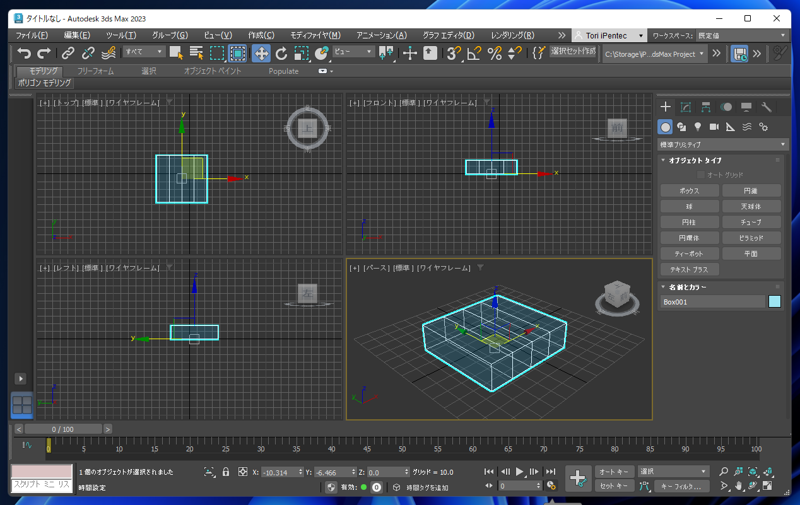Screen dimensions: 800x505
Task: Open the モディファイヤ(M) menu
Action: 315,35
